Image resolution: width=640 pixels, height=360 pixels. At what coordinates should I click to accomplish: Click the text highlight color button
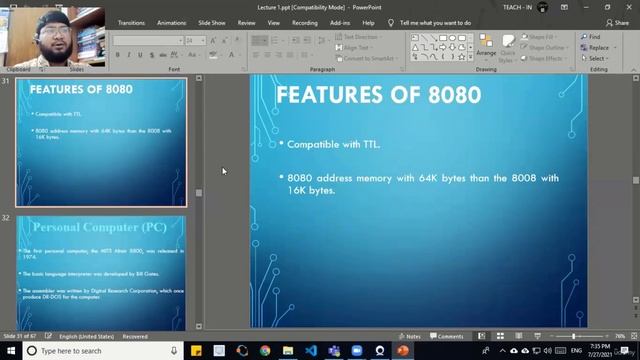[213, 55]
